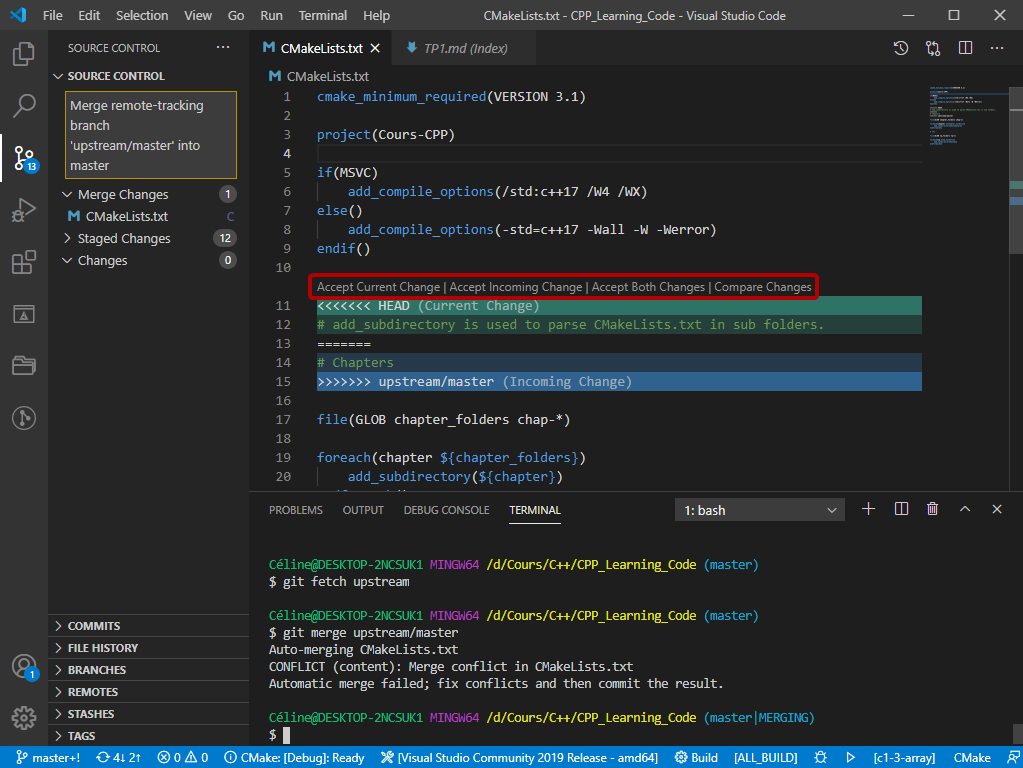Change the Visual Studio Community 2019 kit

519,758
